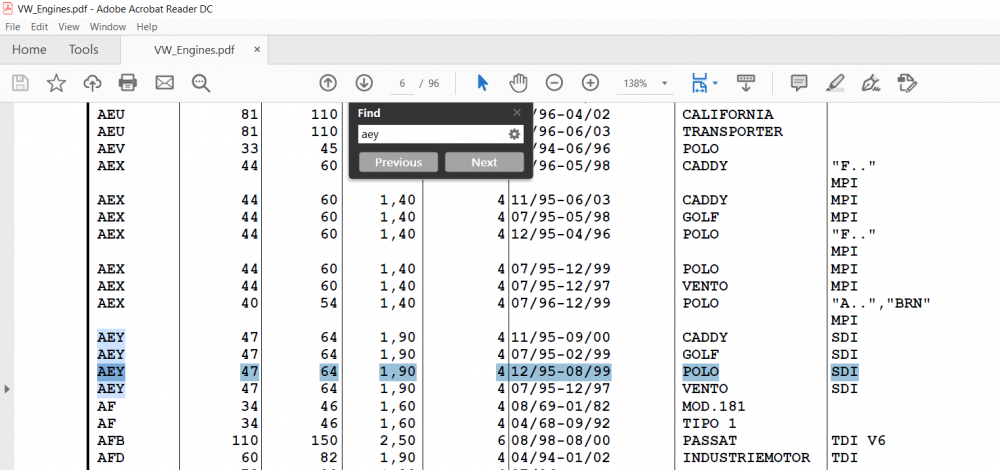1000x470 pixels.
Task: Click the date range 08/98-08/00
Action: (561, 441)
